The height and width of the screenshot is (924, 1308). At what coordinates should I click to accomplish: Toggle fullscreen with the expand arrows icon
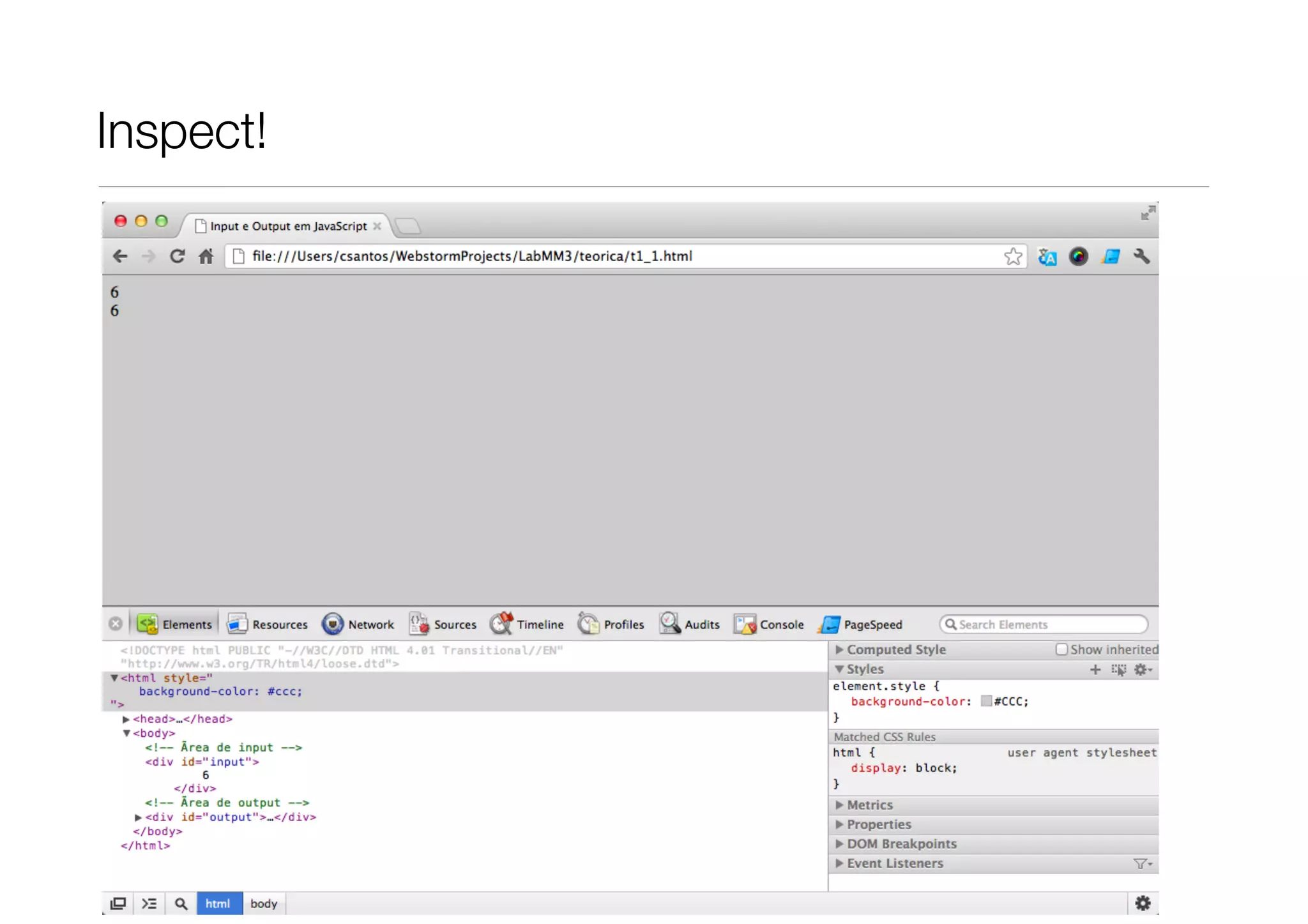point(1148,213)
